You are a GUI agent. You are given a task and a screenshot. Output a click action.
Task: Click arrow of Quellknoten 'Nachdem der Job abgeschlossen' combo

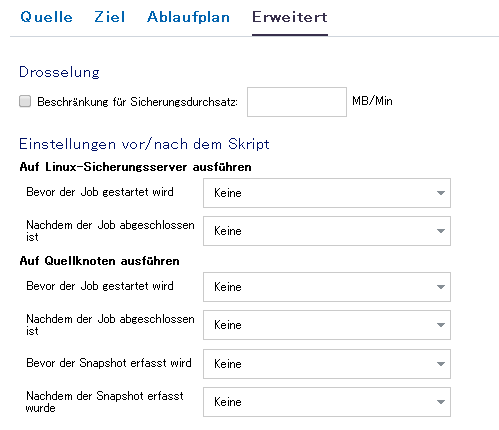pyautogui.click(x=441, y=325)
